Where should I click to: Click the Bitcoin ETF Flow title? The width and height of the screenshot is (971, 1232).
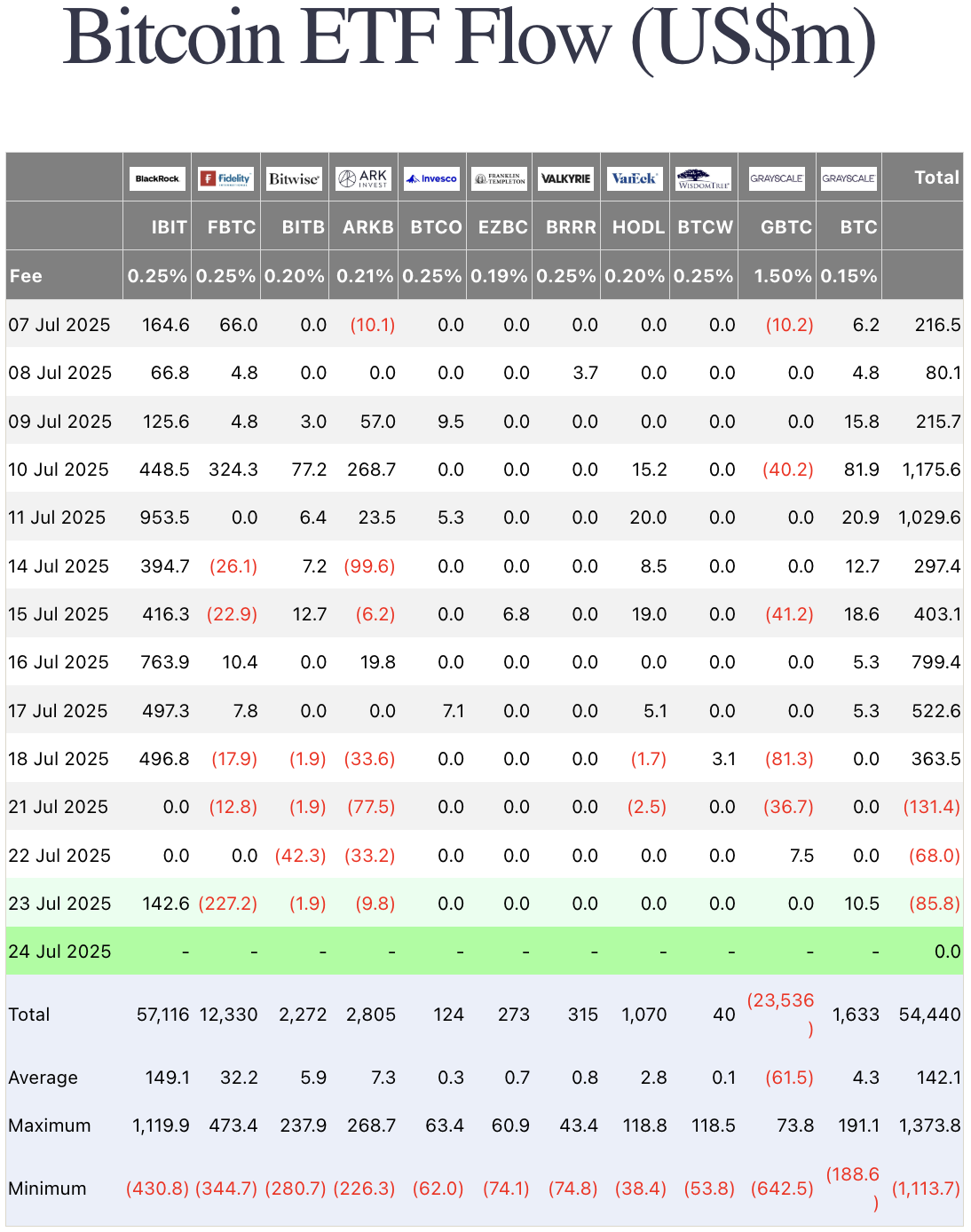tap(470, 39)
